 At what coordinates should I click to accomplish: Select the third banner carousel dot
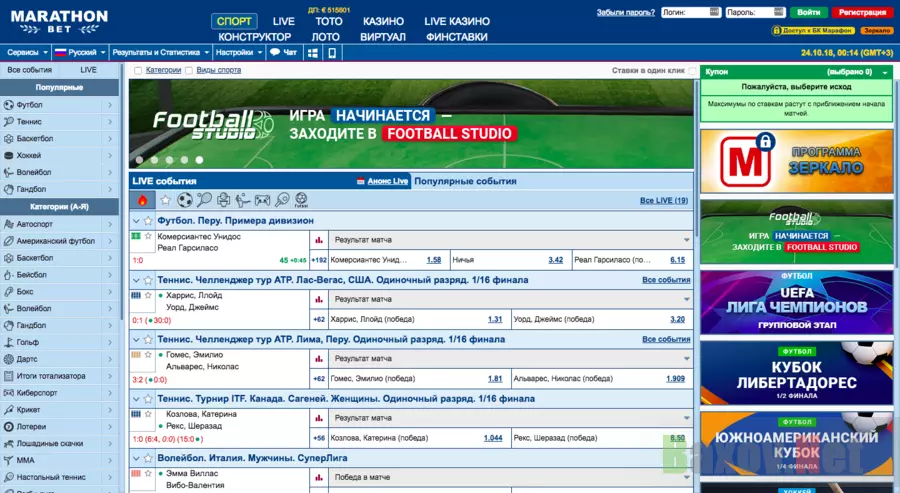click(x=169, y=160)
